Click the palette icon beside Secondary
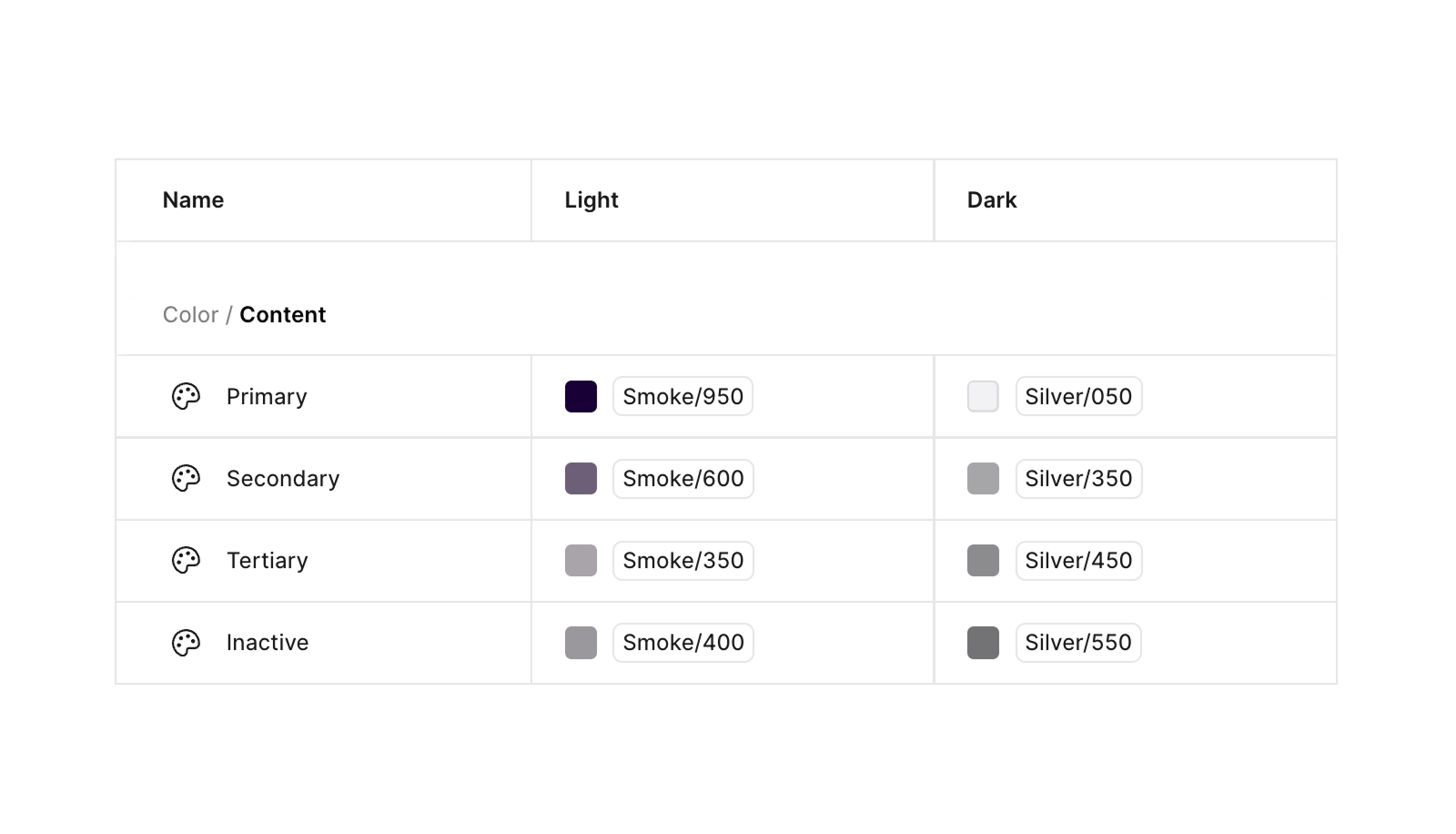The height and width of the screenshot is (834, 1456). tap(186, 479)
